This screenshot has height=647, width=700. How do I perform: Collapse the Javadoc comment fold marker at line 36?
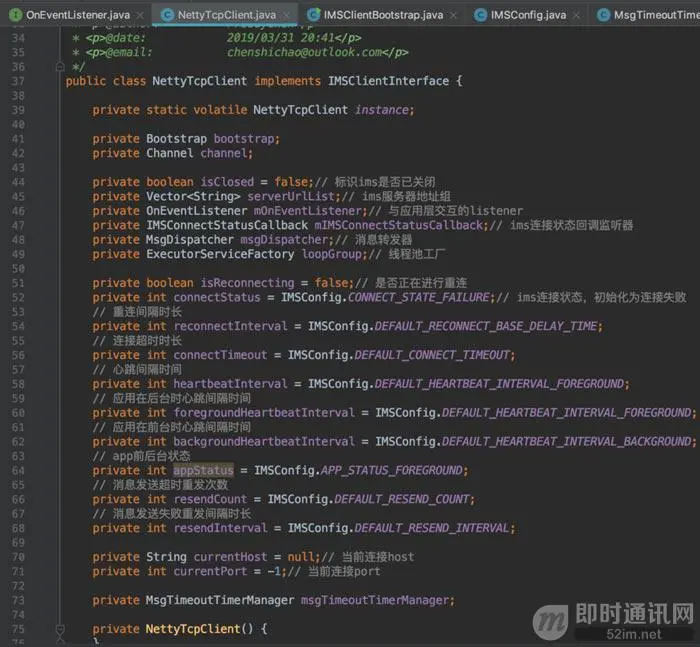pos(60,67)
